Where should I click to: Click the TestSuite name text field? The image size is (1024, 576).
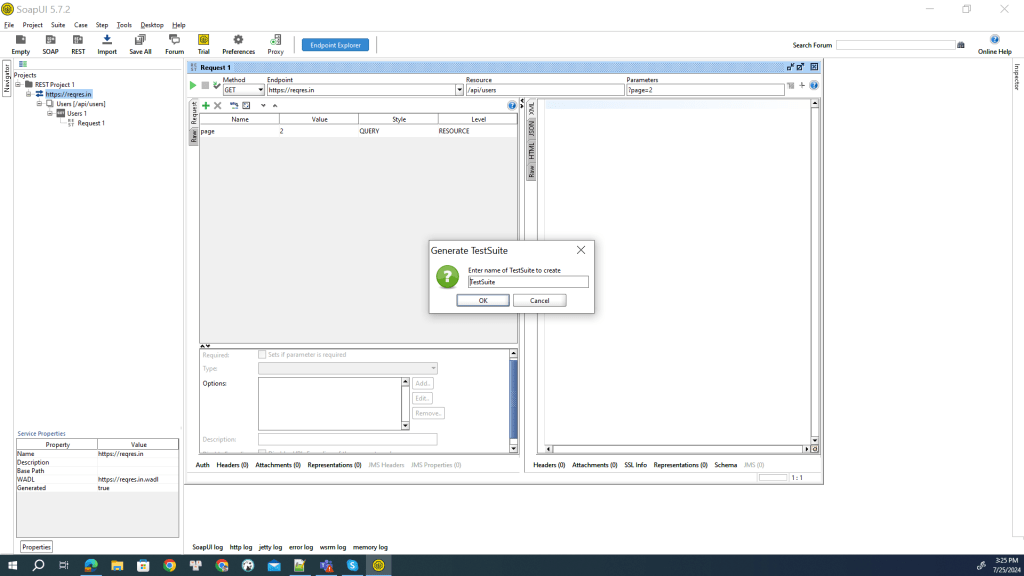[528, 282]
